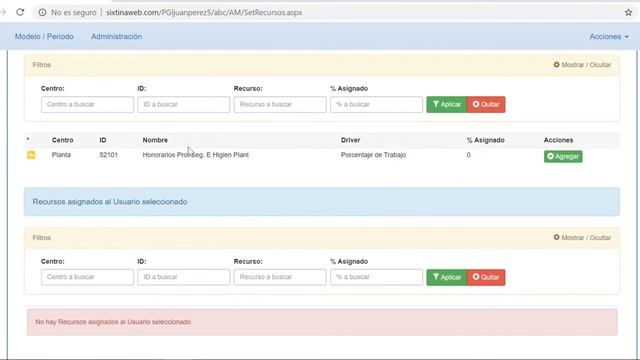Click the Centro column header

pos(62,140)
